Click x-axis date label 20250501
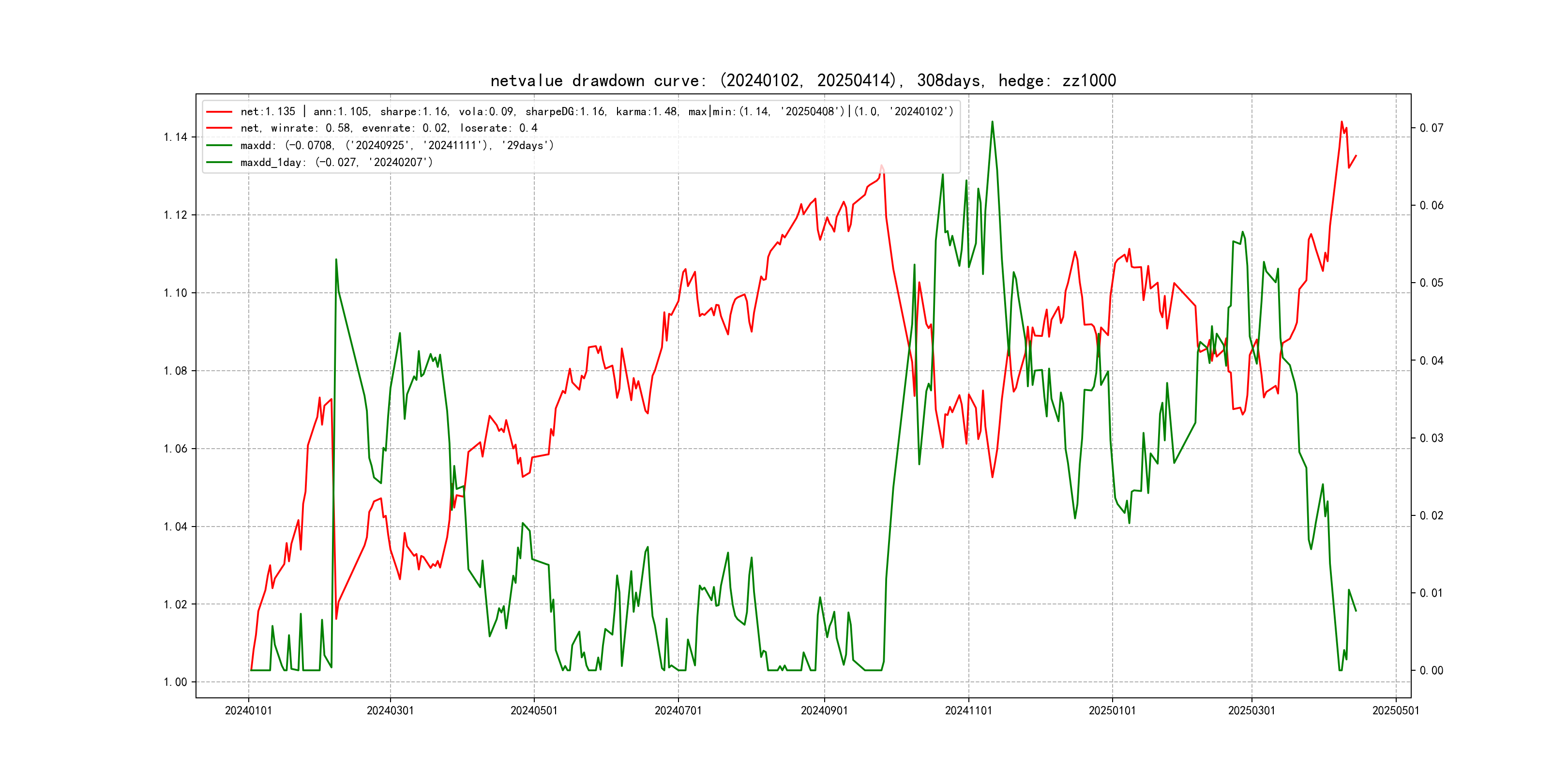This screenshot has width=1568, height=784. [1396, 710]
